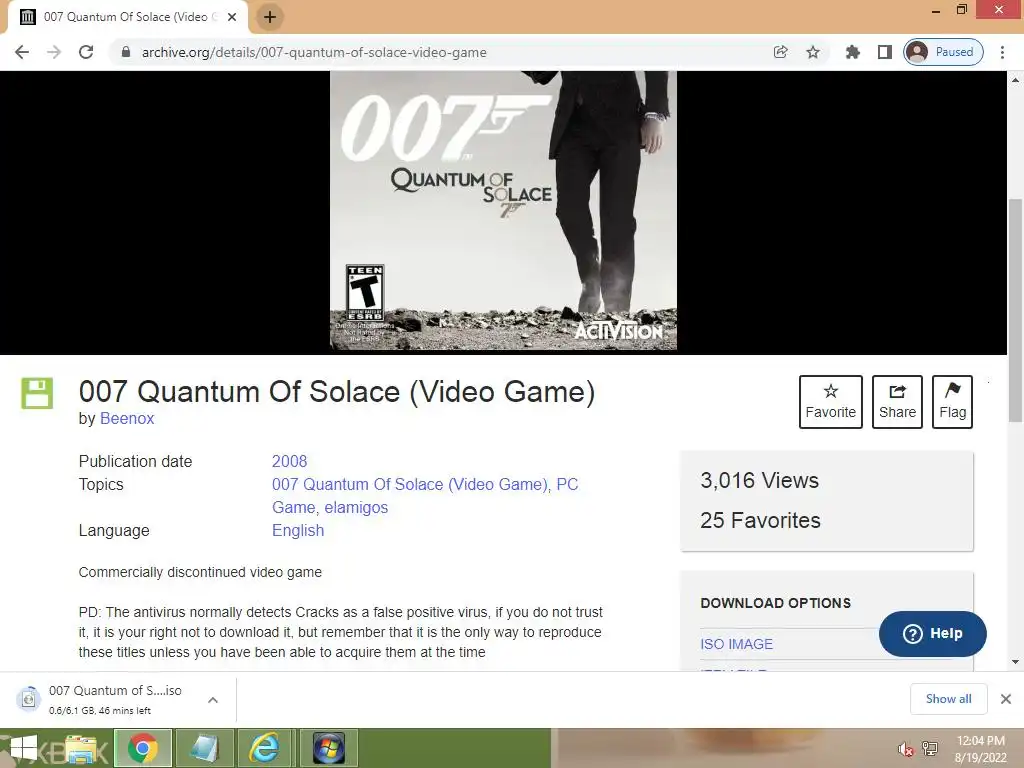Open the PC Game topic link
This screenshot has width=1024, height=768.
(567, 485)
